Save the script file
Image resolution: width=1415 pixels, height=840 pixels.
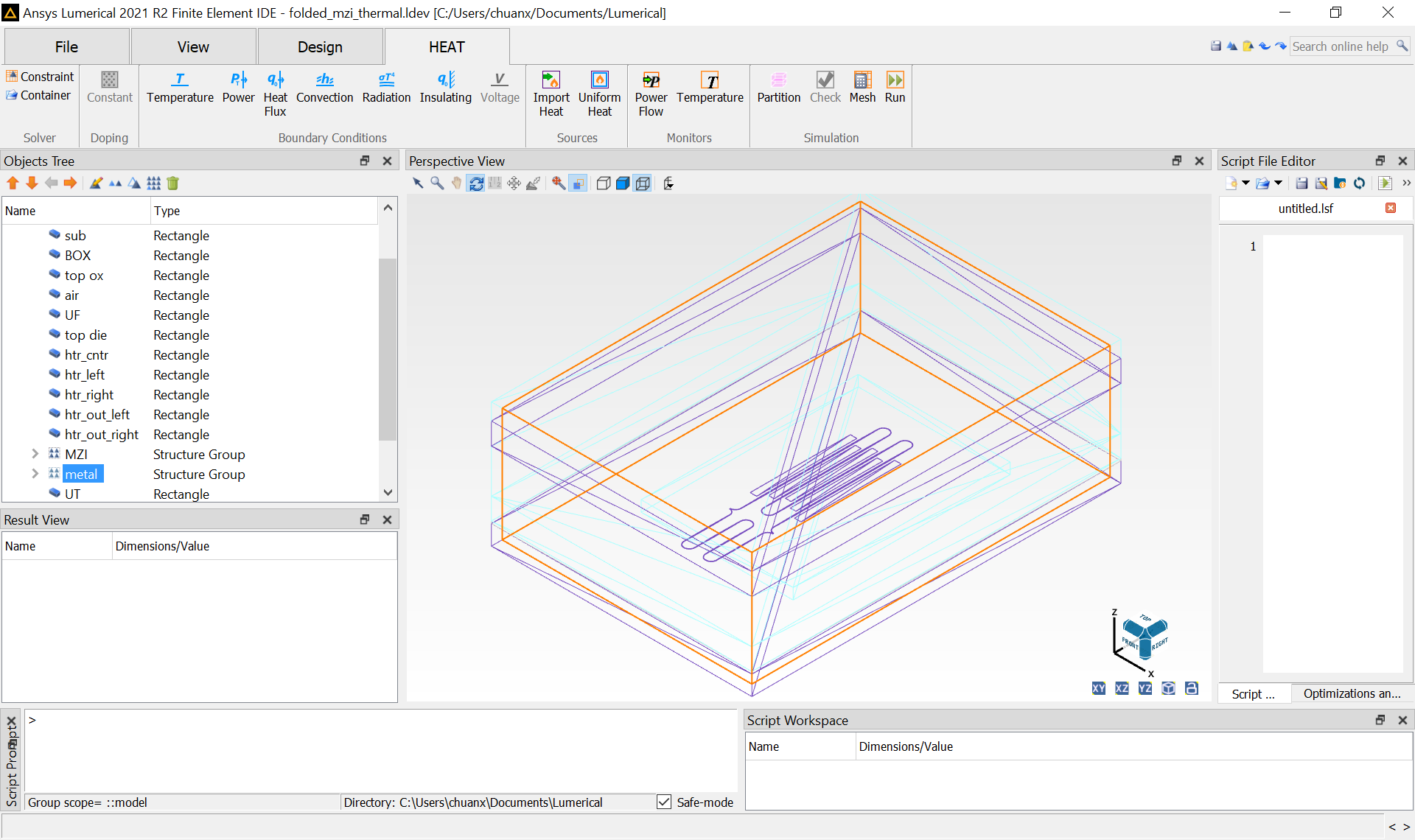pos(1302,183)
